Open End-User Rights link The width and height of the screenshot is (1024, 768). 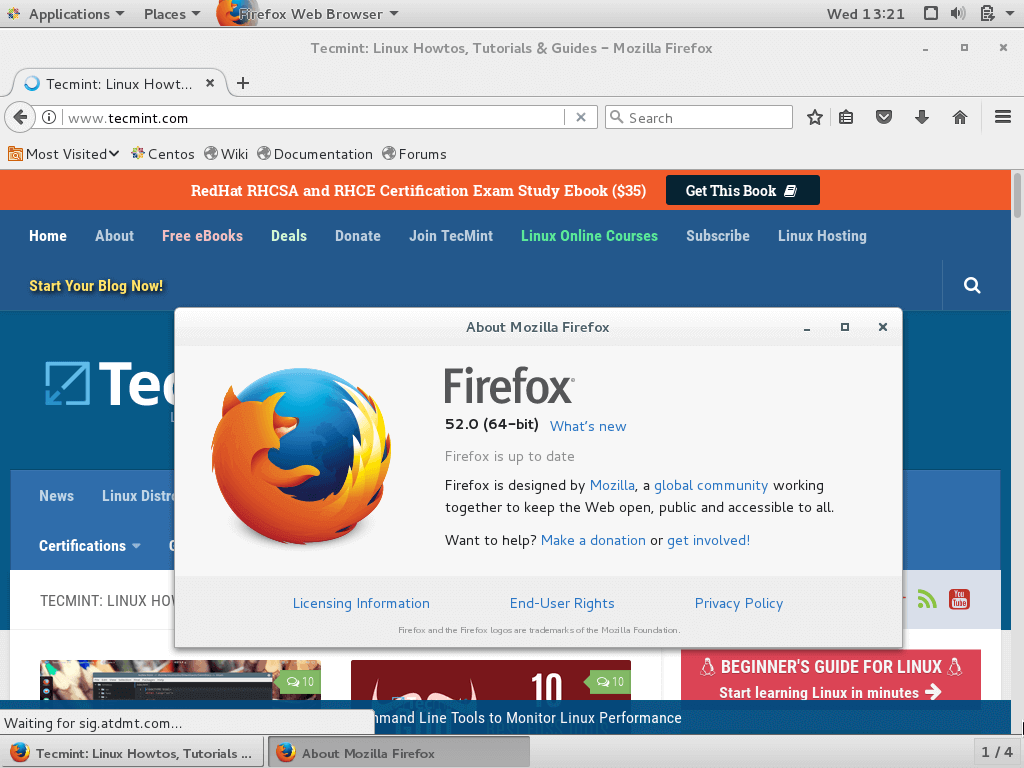pyautogui.click(x=562, y=603)
